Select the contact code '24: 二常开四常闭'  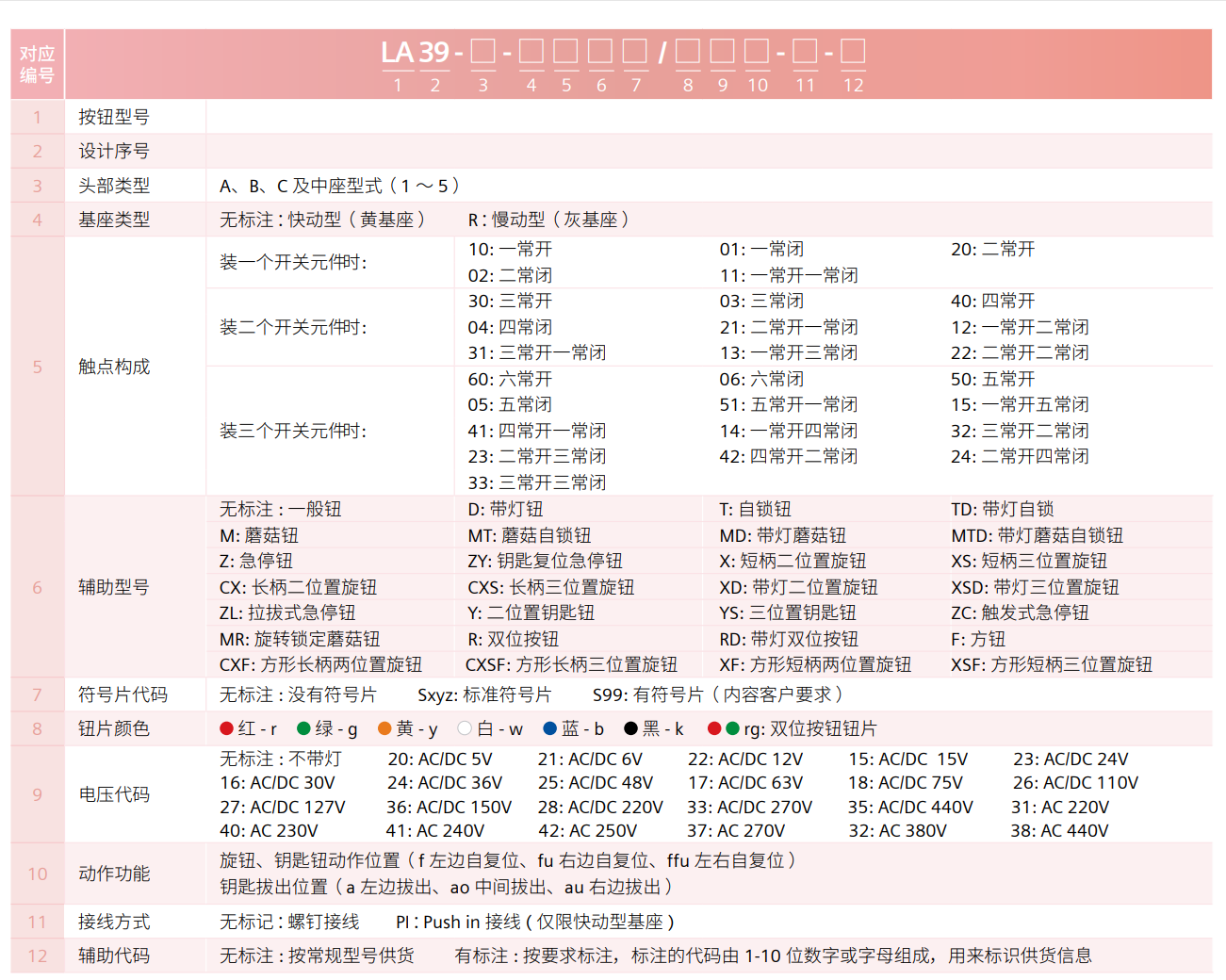[1020, 456]
